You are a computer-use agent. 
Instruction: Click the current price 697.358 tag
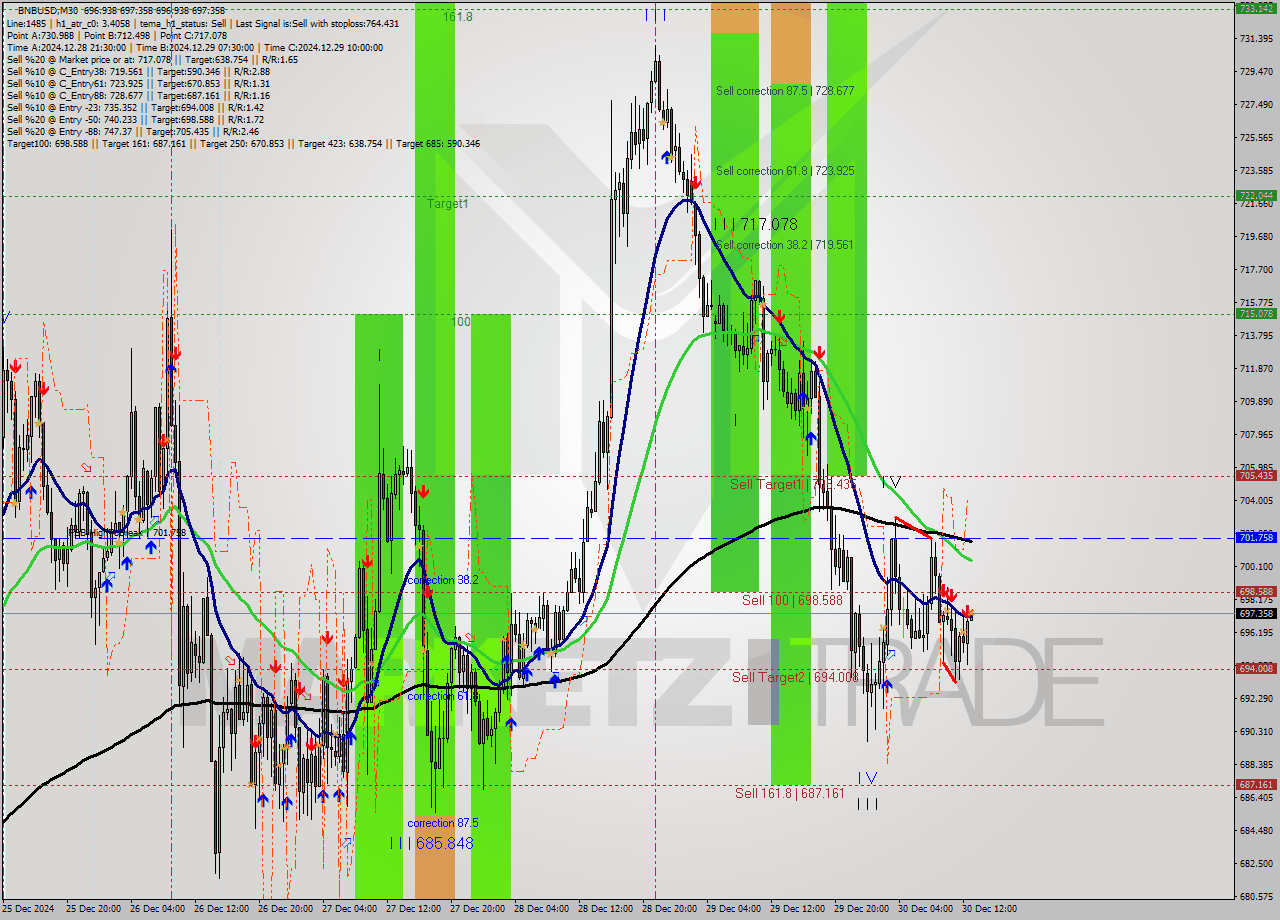(1256, 614)
